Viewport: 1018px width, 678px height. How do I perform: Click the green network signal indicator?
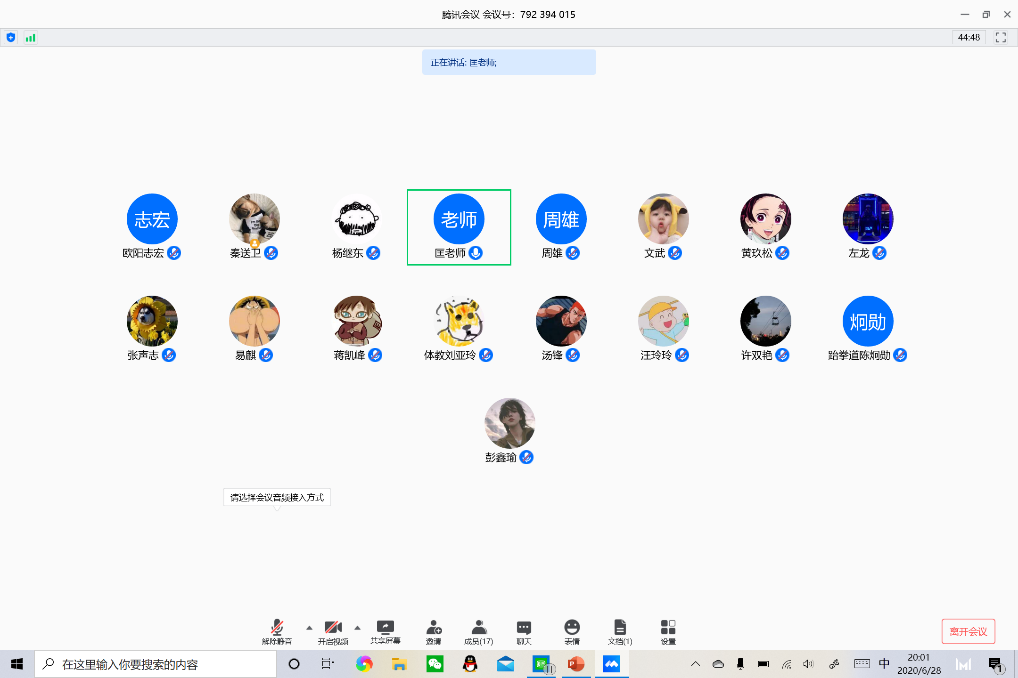coord(30,37)
